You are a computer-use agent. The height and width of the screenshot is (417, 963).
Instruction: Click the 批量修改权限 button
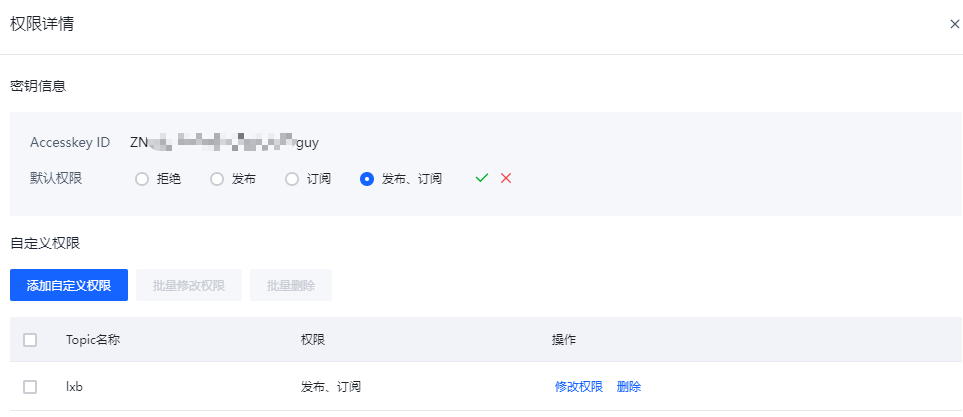point(189,285)
